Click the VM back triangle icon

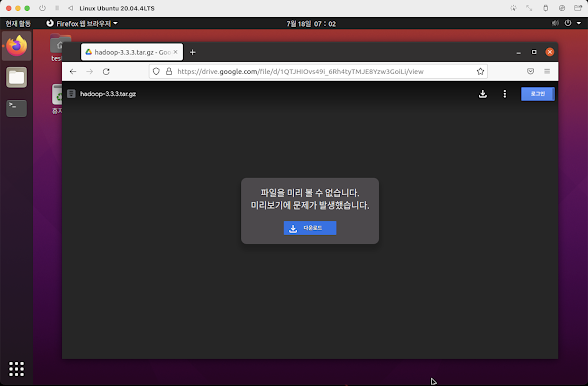coord(70,8)
